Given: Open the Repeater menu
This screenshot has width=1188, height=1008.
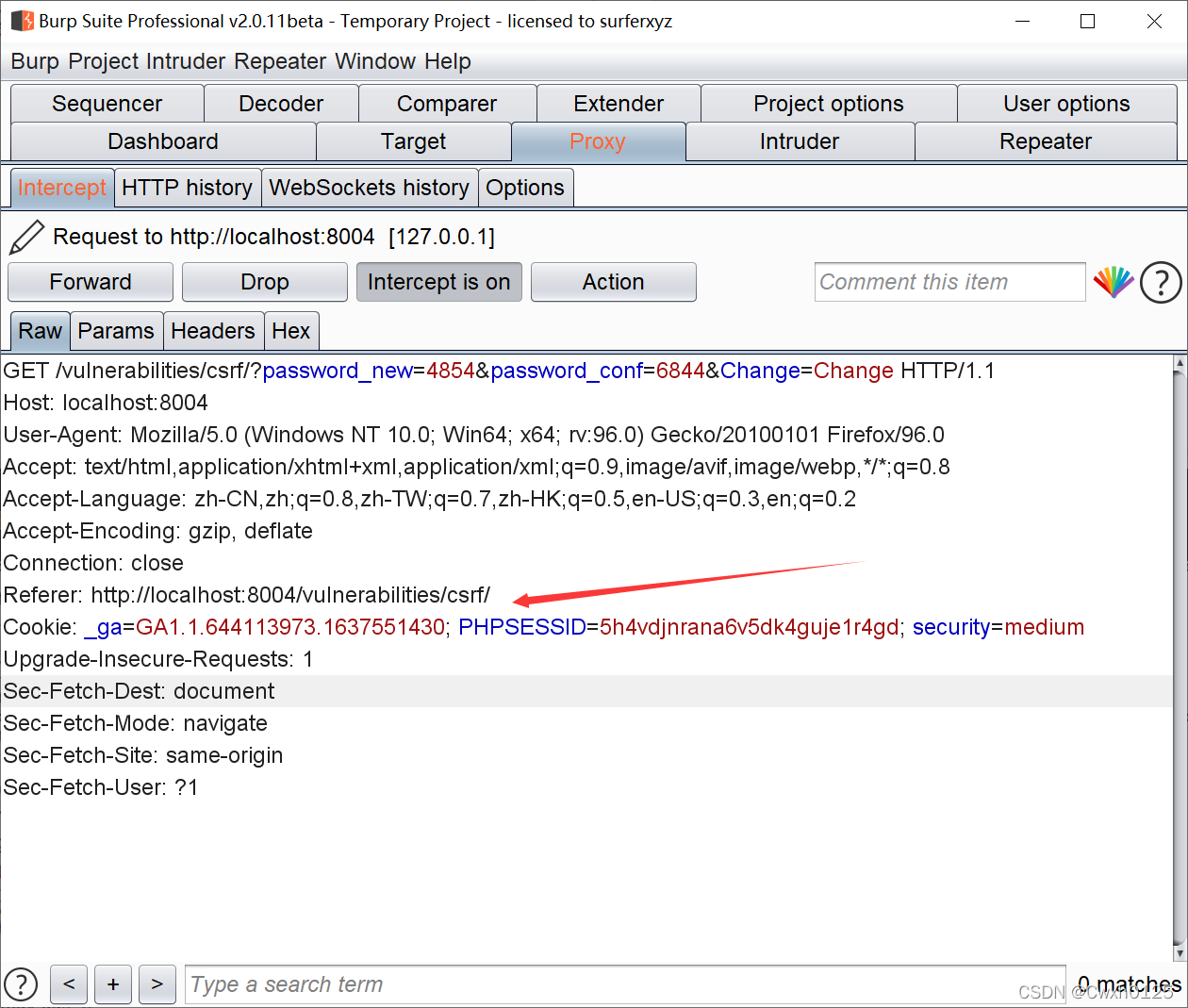Looking at the screenshot, I should click(281, 61).
